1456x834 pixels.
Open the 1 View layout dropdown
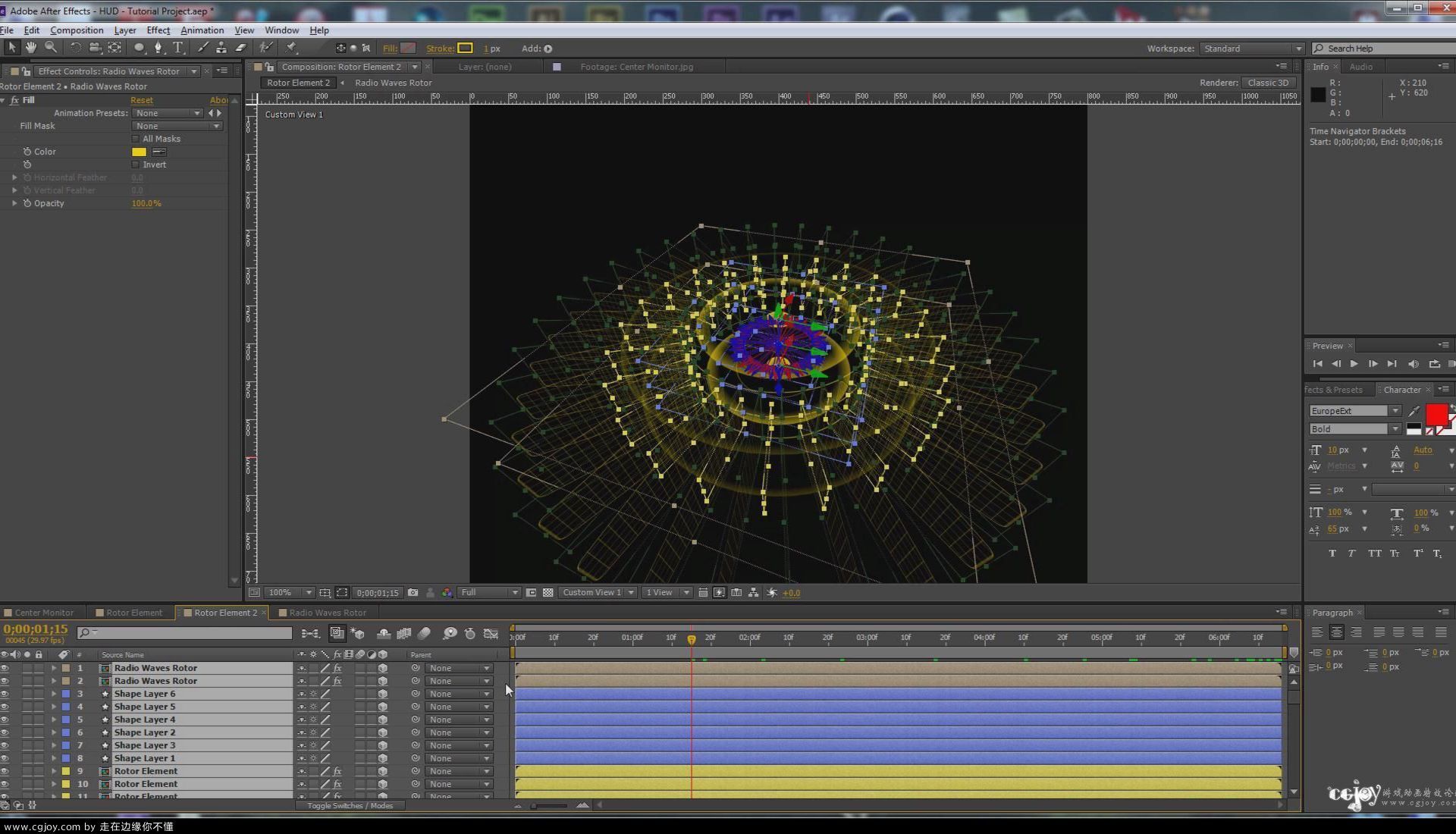point(667,593)
